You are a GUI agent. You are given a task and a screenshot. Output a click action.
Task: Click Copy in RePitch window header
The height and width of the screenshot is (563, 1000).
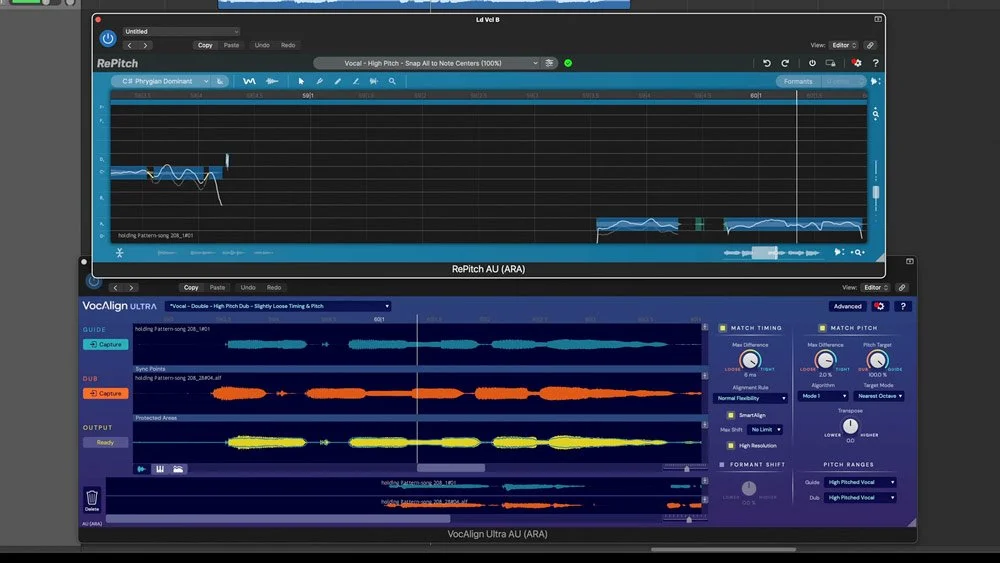point(205,45)
